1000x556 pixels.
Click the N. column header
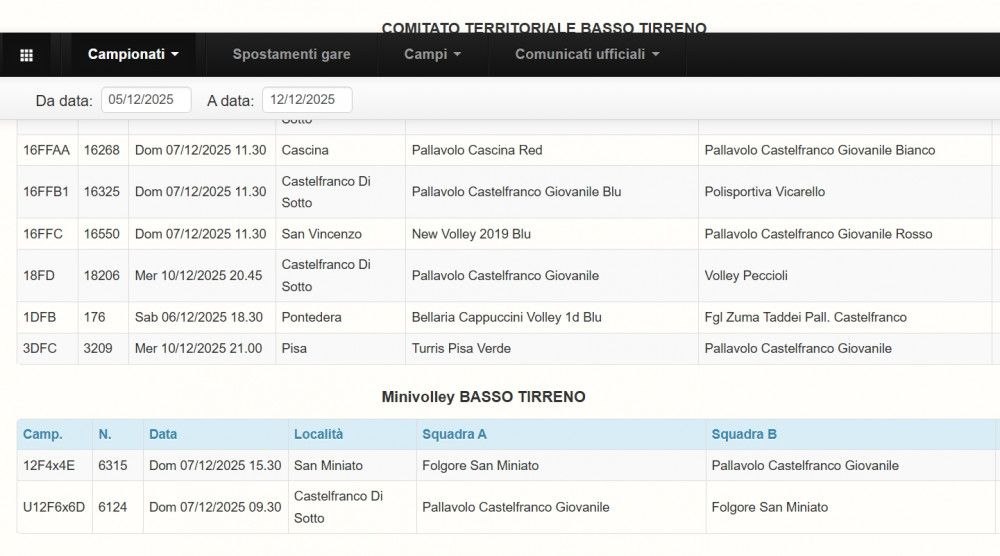(105, 435)
